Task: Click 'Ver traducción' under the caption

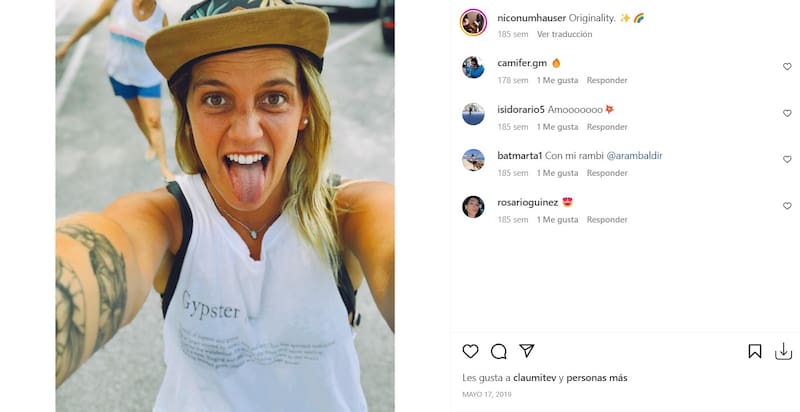Action: 564,34
